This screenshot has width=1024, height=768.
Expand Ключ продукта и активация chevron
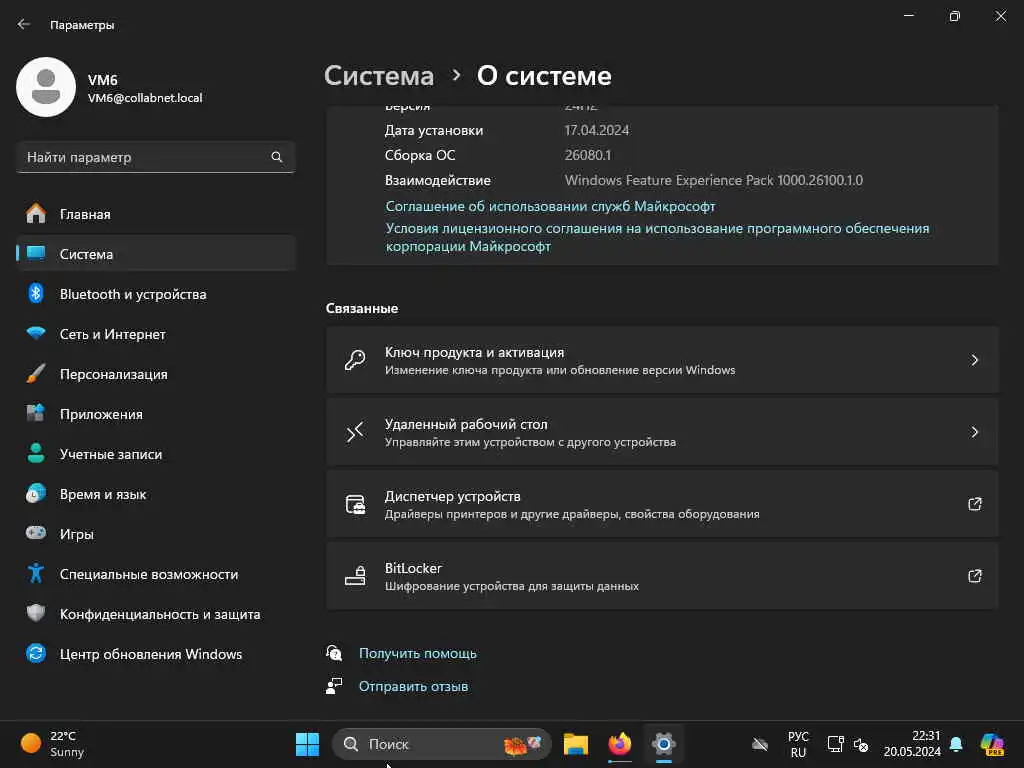point(974,360)
